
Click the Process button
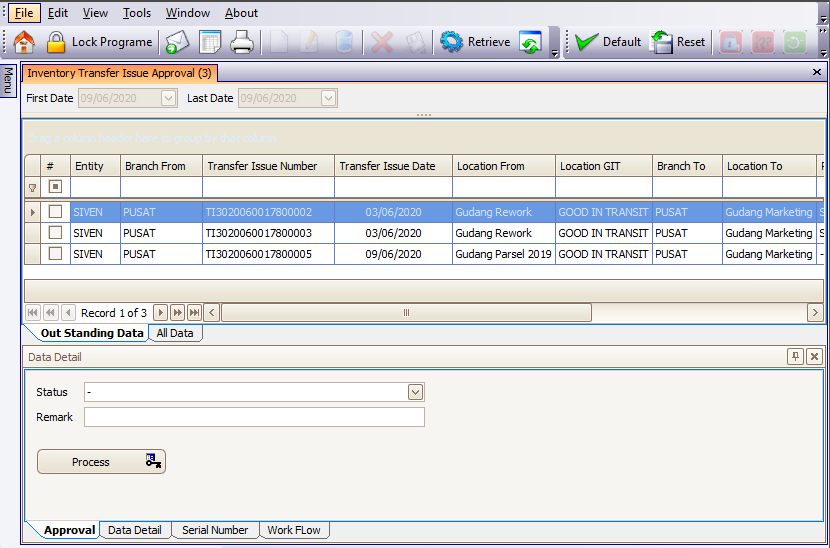pyautogui.click(x=101, y=462)
